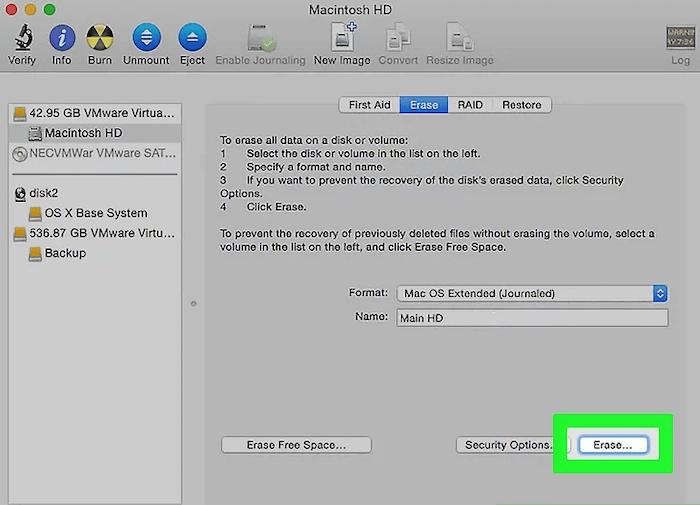
Task: Open the Info toolbar icon
Action: click(x=62, y=38)
